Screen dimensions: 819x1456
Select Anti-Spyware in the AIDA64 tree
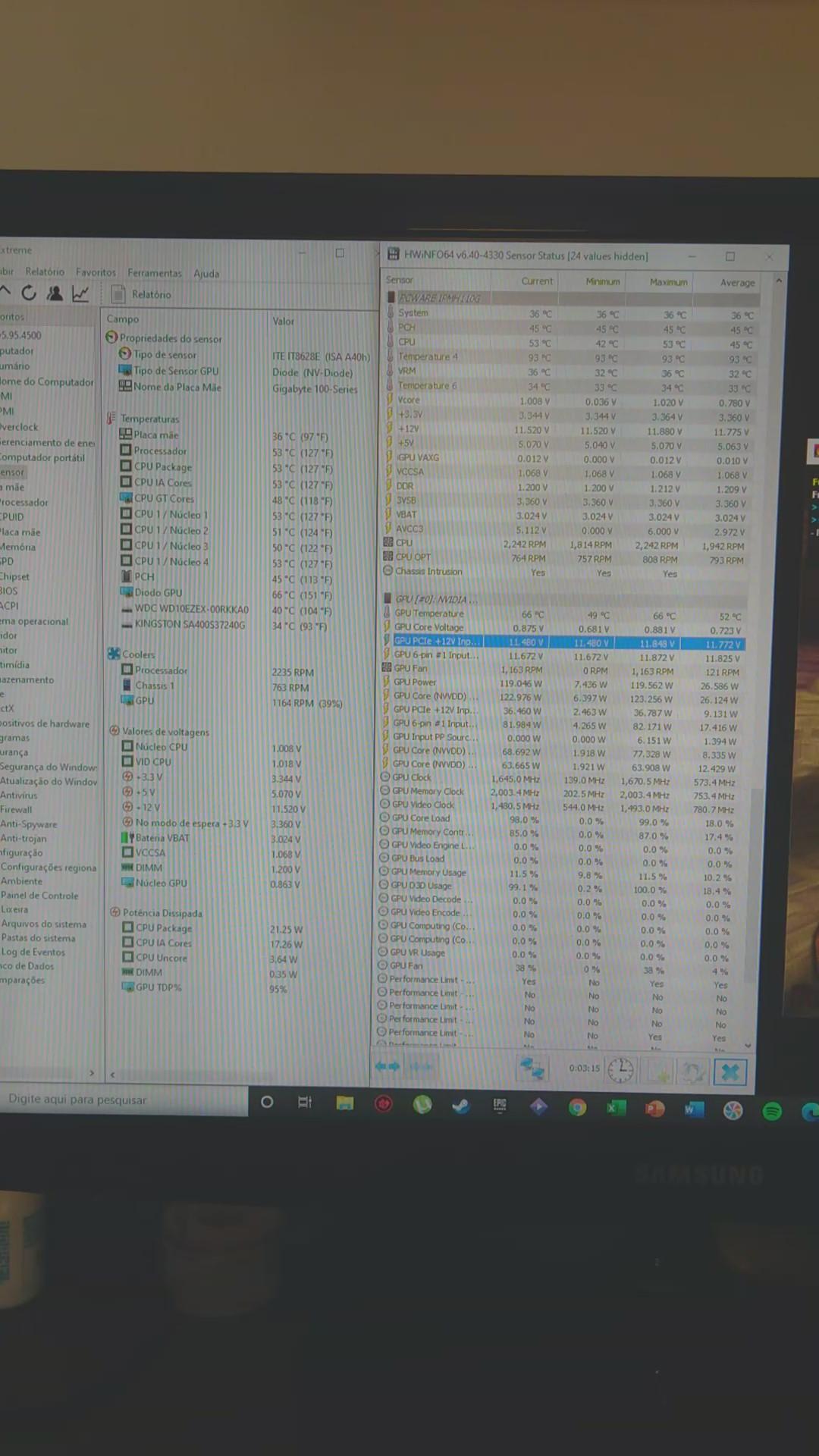point(29,824)
